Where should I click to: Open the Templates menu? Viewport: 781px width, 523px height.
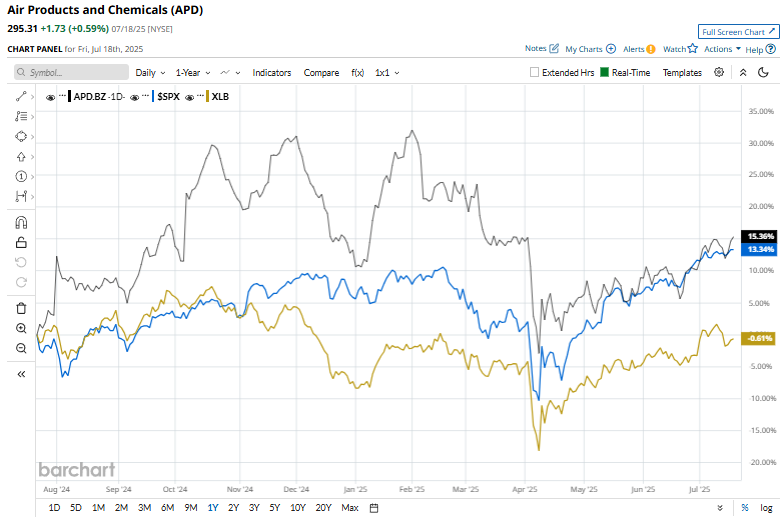click(682, 73)
